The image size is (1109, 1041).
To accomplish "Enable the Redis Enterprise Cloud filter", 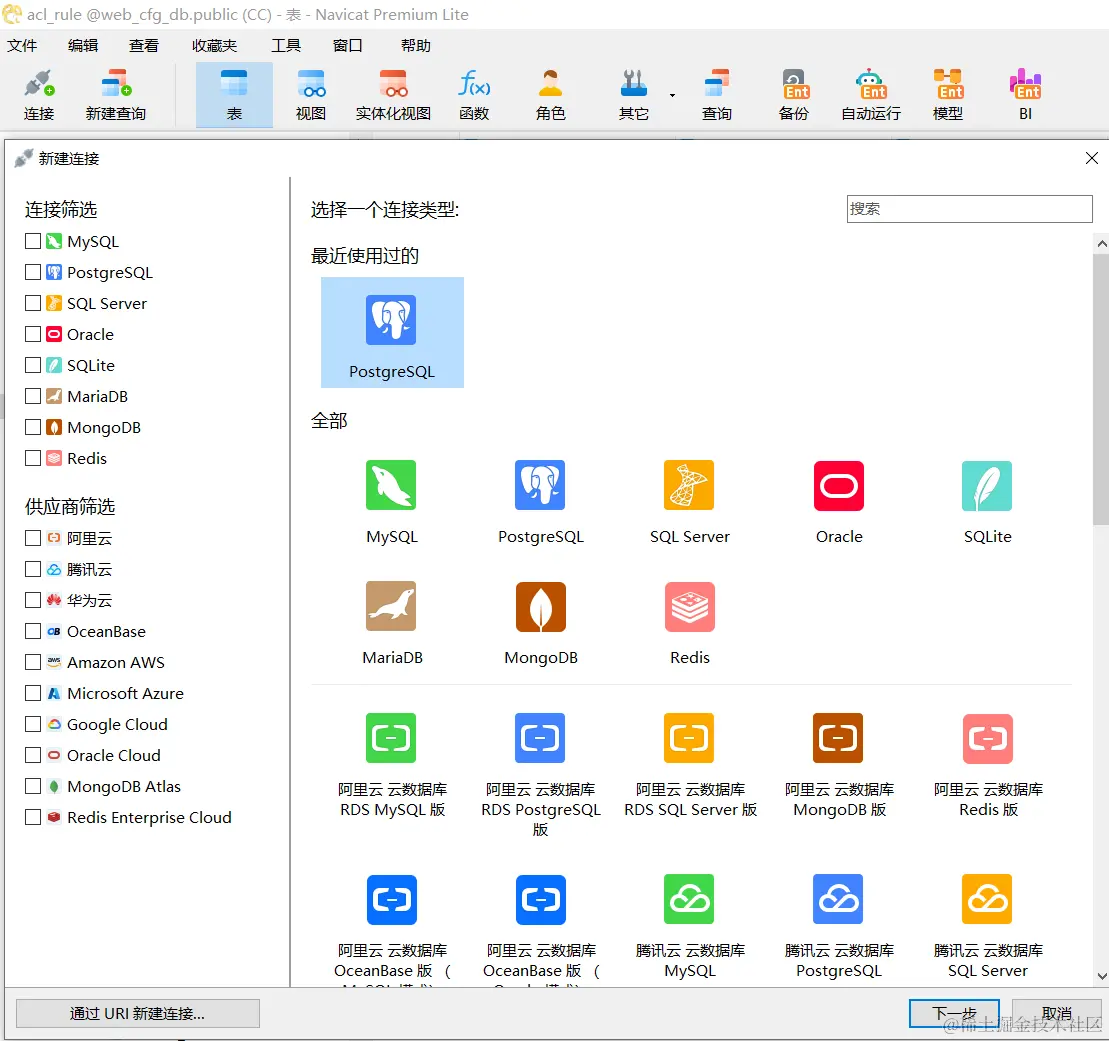I will pos(33,818).
